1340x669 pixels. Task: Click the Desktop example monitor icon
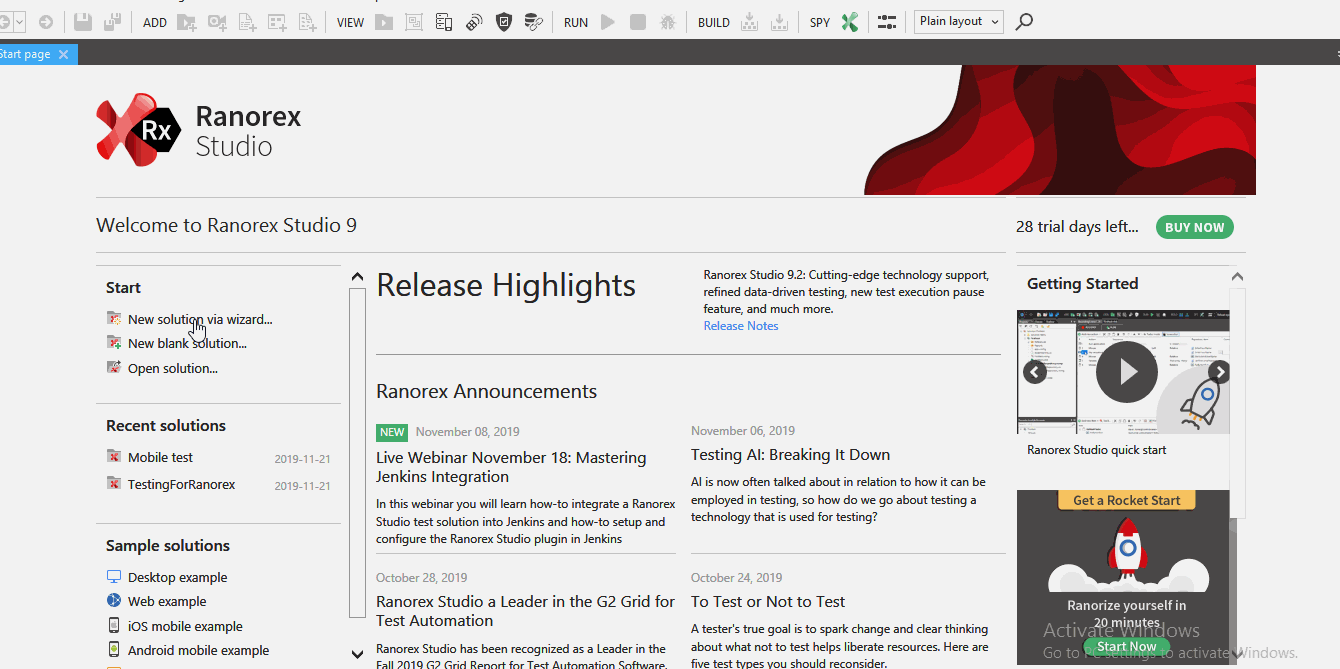[x=114, y=577]
